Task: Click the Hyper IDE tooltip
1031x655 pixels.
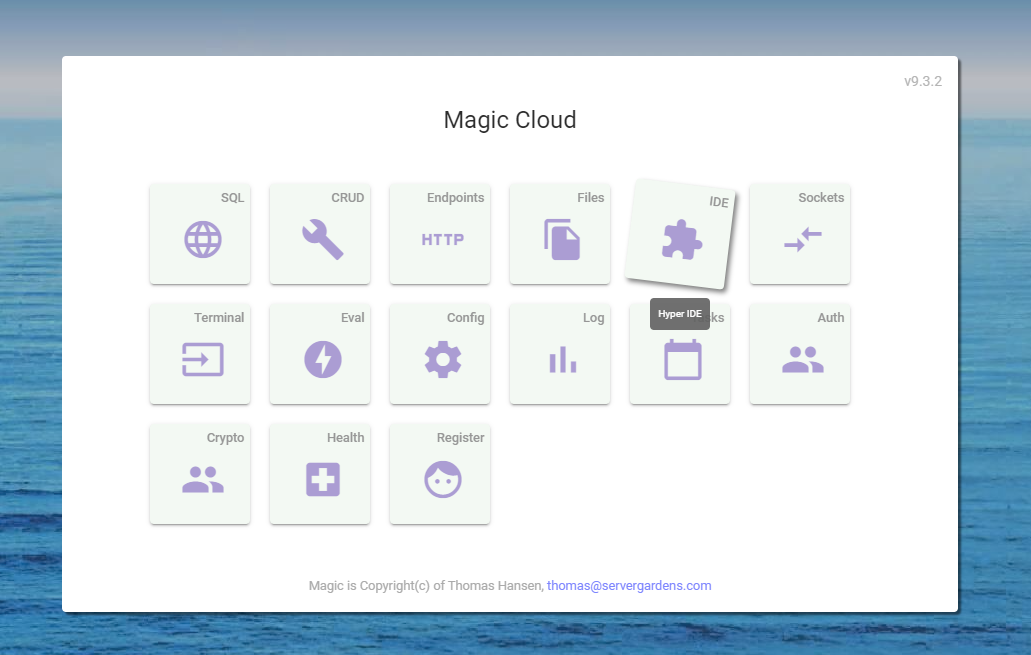Action: pos(680,314)
